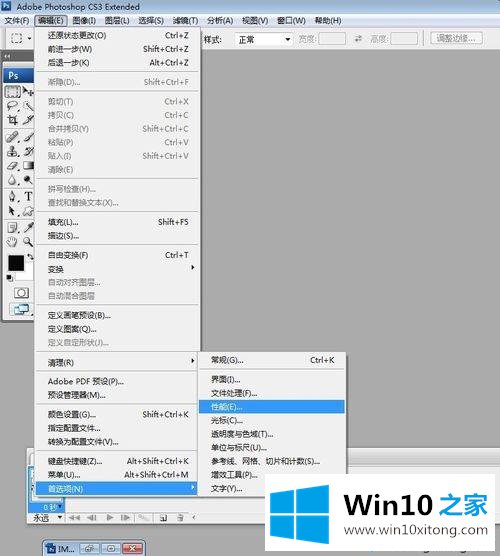Toggle Quick Mask mode
The image size is (500, 556).
(x=21, y=293)
